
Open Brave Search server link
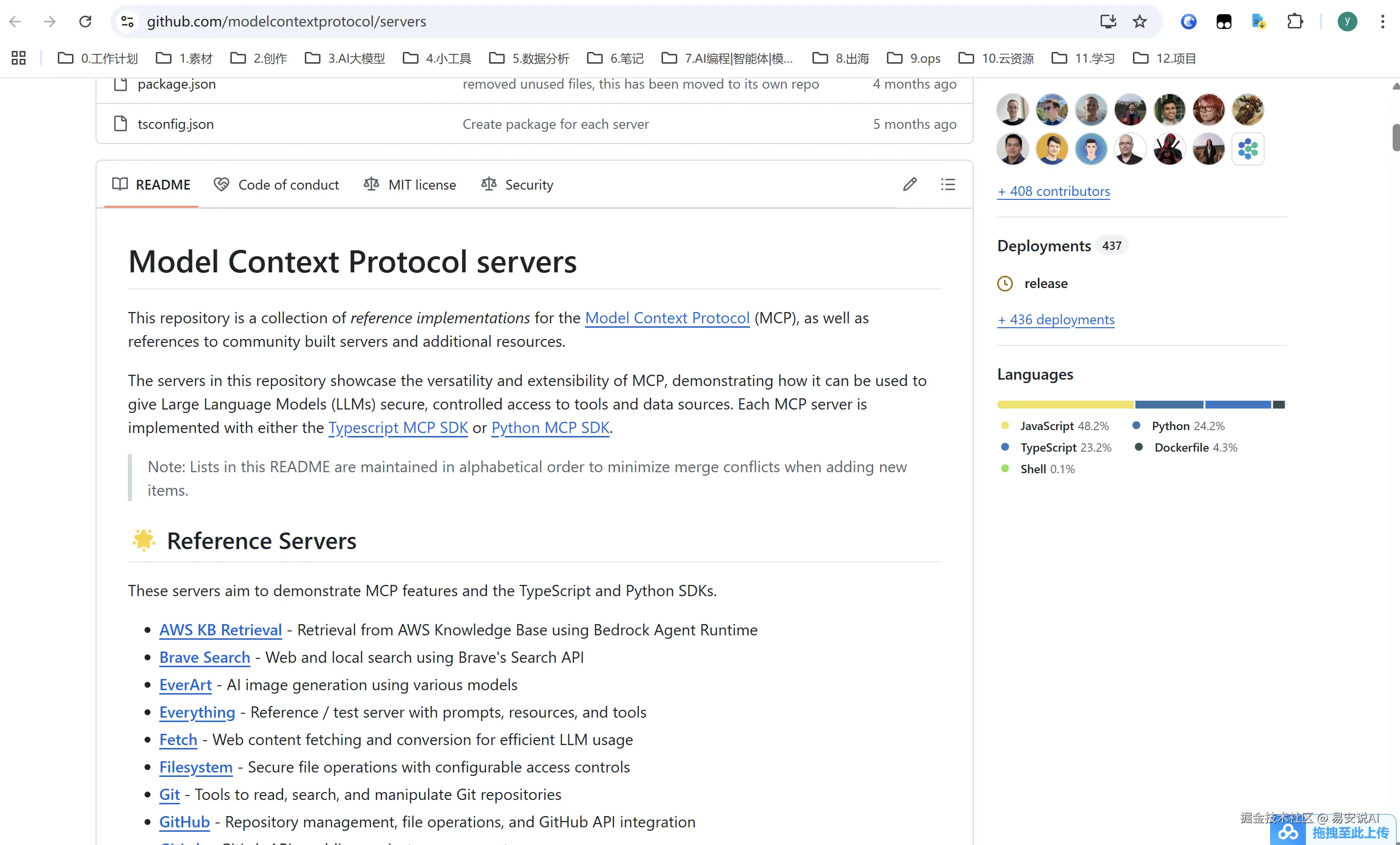point(204,657)
